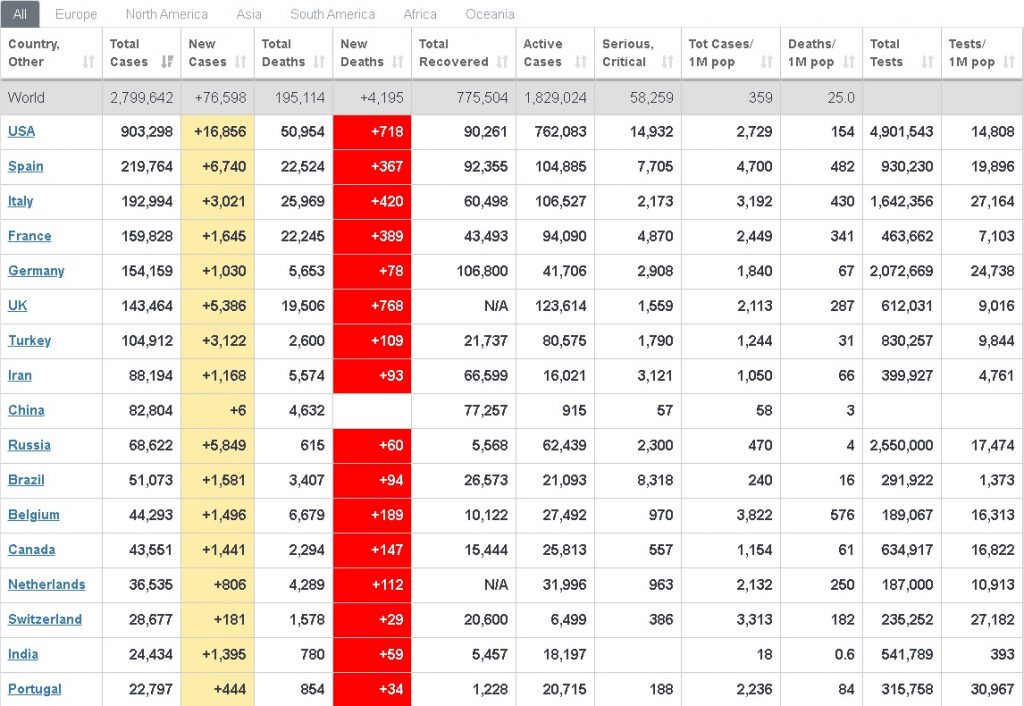Screen dimensions: 1024x706
Task: Click UK new deaths cell +768
Action: coord(372,306)
